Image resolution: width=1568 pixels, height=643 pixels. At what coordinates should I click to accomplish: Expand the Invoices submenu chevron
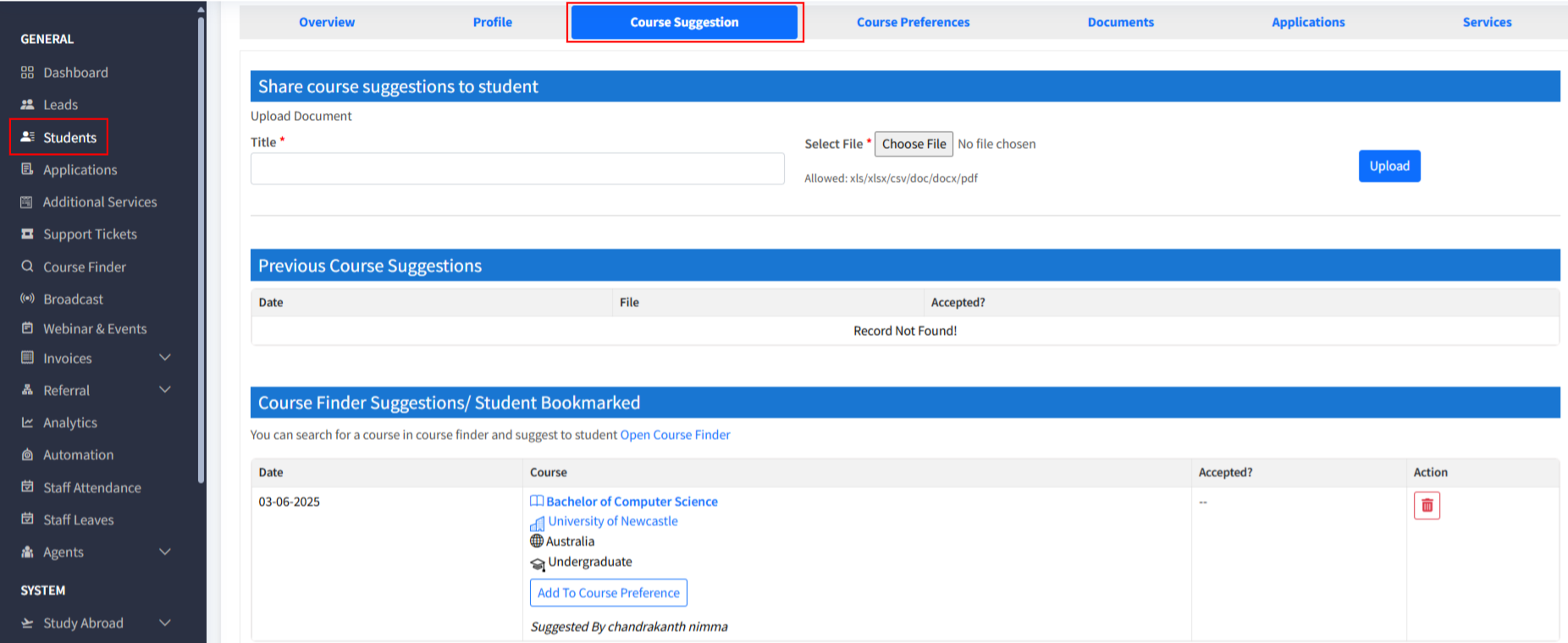[x=165, y=358]
